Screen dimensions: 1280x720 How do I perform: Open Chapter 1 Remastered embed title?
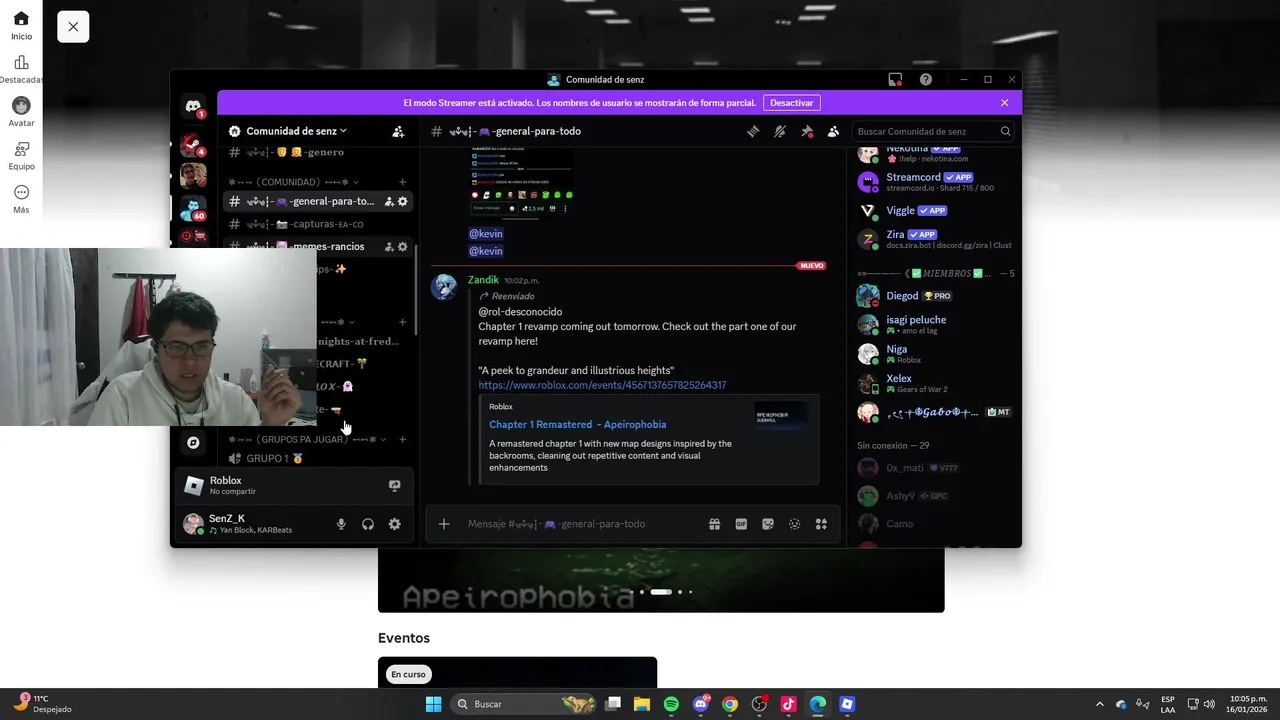(x=577, y=424)
